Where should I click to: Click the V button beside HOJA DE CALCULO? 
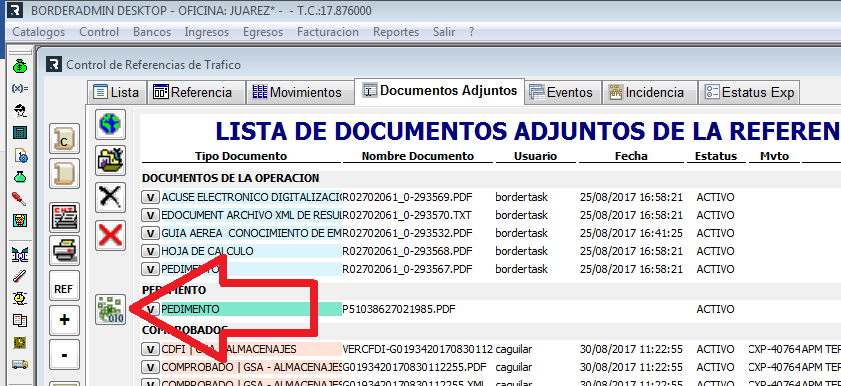pyautogui.click(x=150, y=251)
